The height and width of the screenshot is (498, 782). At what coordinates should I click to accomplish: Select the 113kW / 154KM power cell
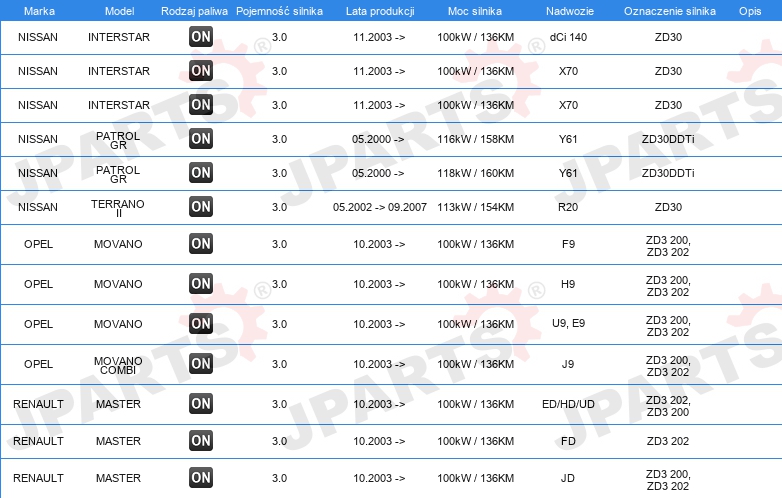(475, 207)
